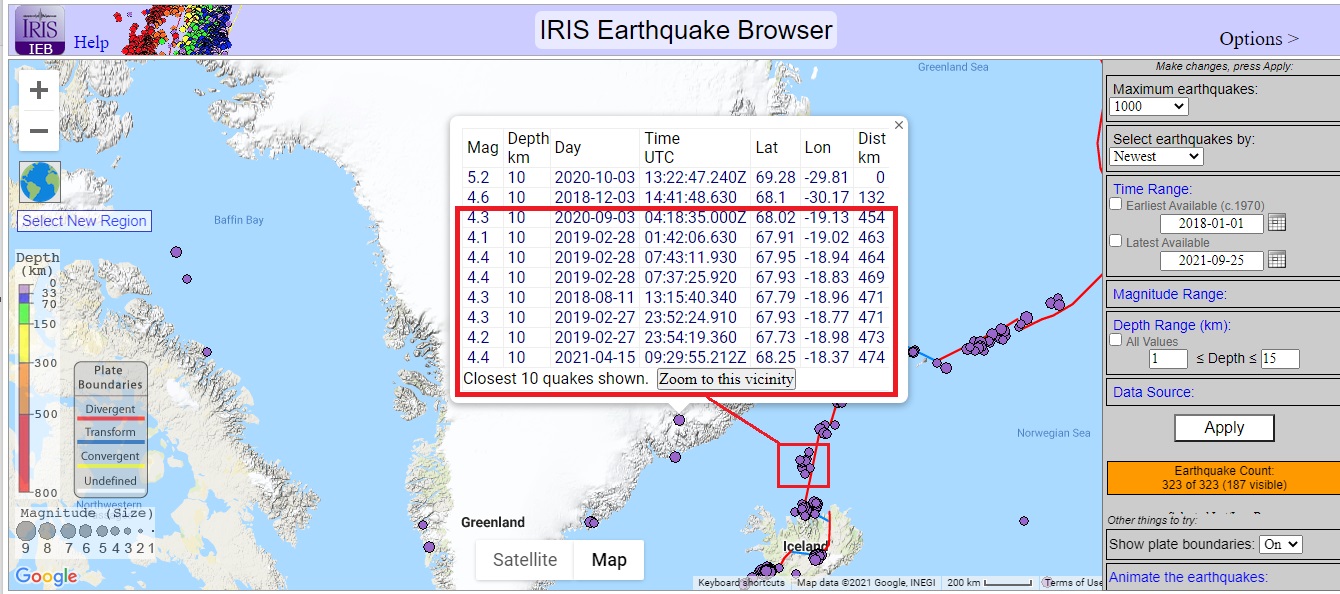The image size is (1340, 594).
Task: Open calendar picker for end date
Action: click(x=1276, y=260)
